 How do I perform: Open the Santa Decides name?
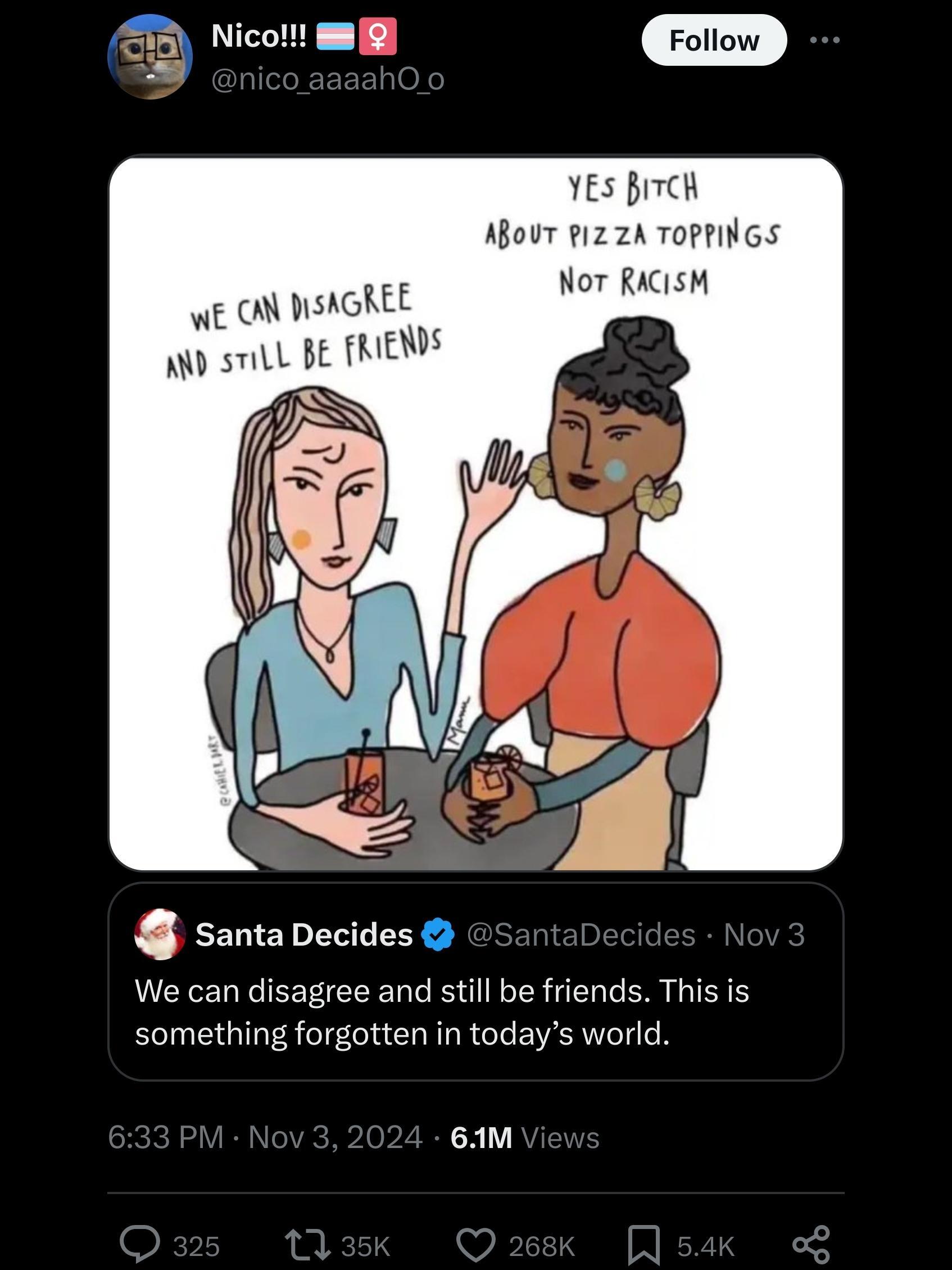click(x=304, y=934)
